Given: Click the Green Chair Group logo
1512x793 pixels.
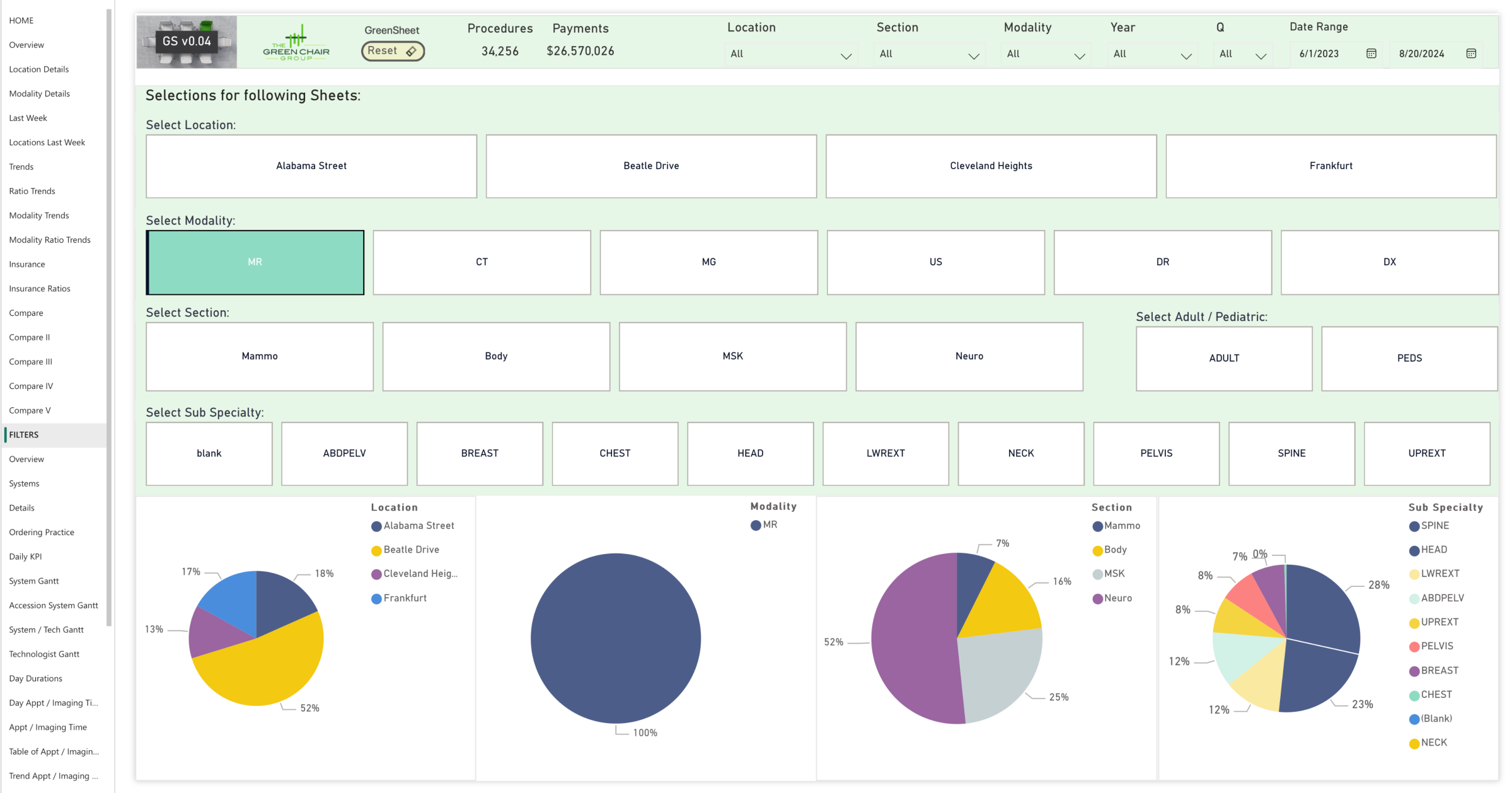Looking at the screenshot, I should [x=296, y=42].
